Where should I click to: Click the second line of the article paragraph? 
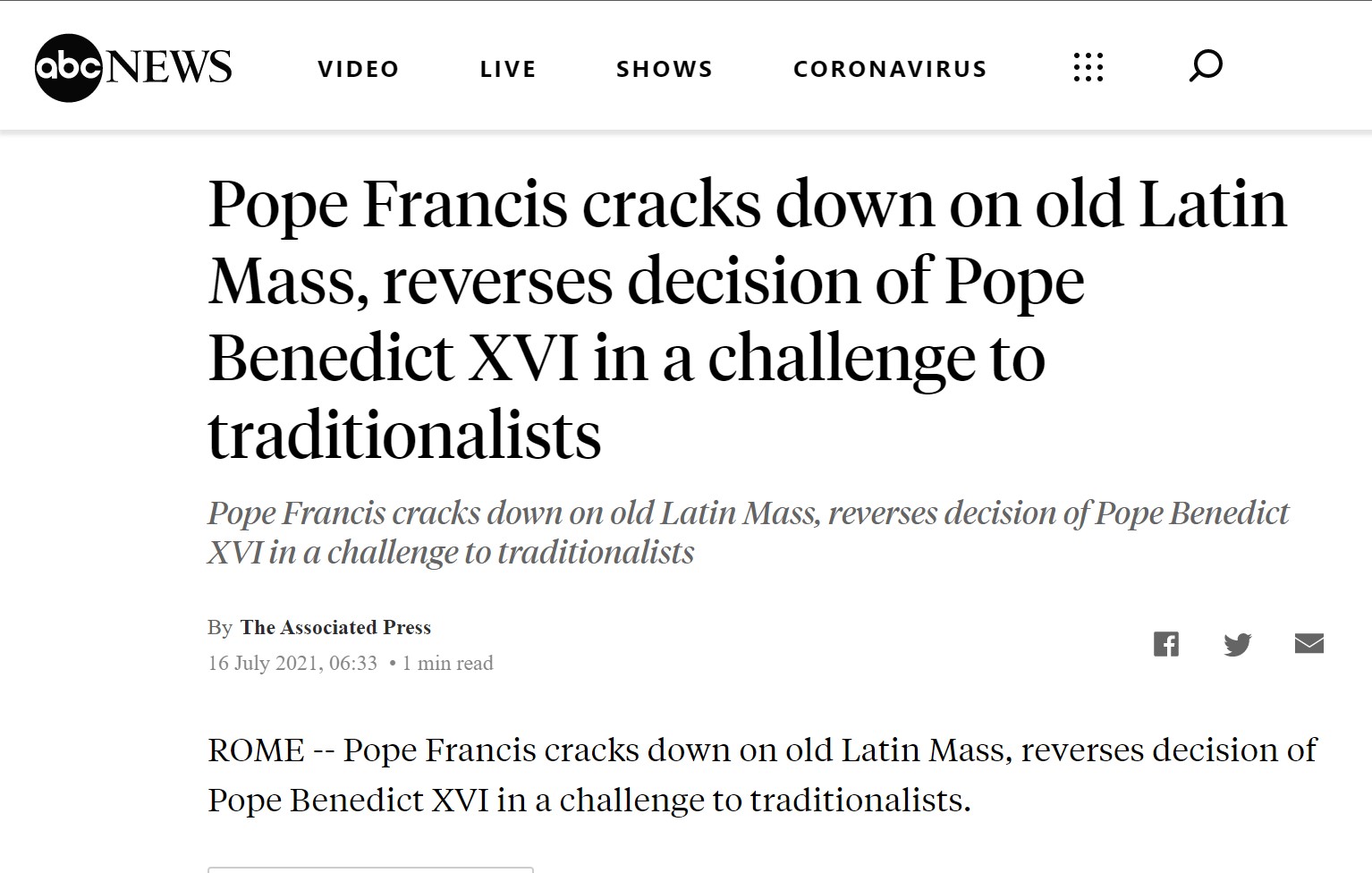click(x=589, y=800)
